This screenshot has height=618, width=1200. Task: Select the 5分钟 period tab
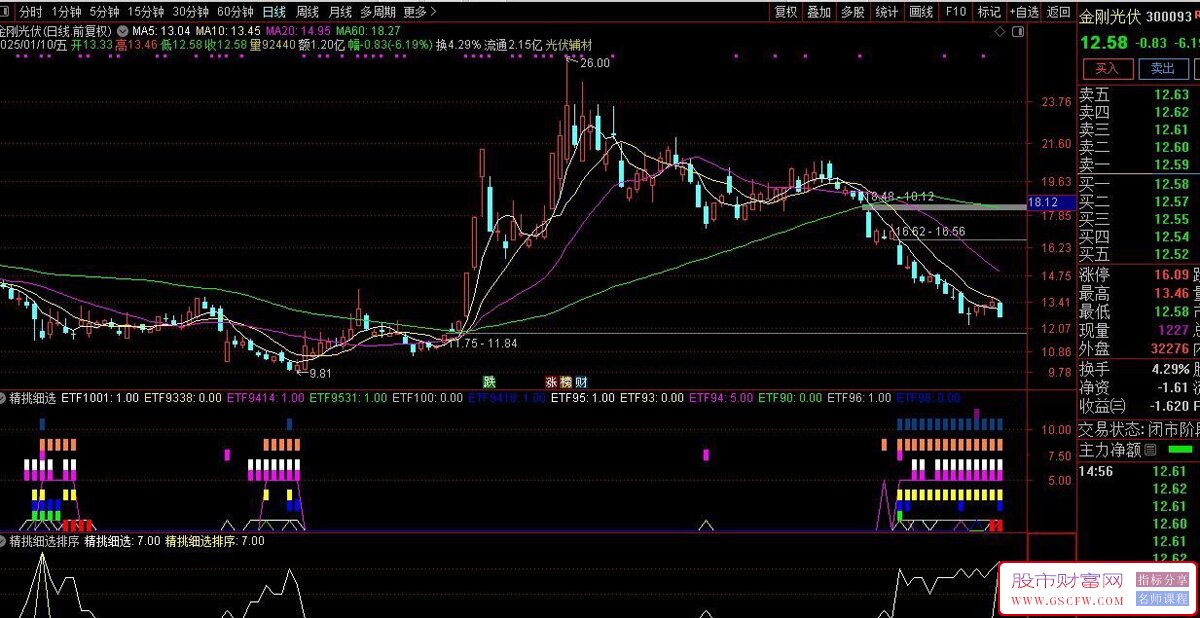pos(104,12)
